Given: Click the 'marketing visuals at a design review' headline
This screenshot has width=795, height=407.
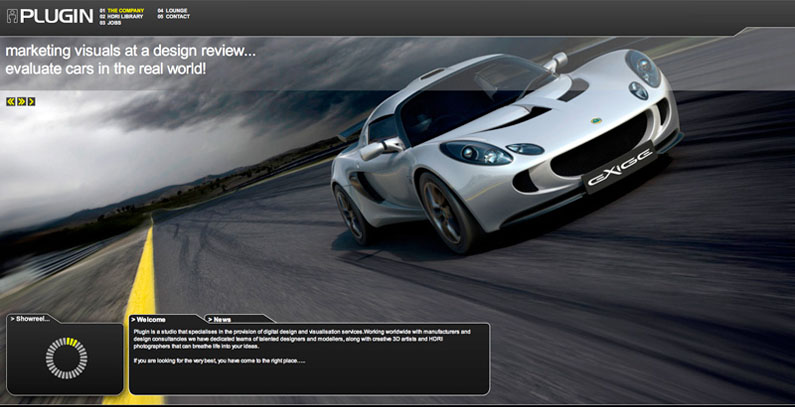Looking at the screenshot, I should point(131,51).
